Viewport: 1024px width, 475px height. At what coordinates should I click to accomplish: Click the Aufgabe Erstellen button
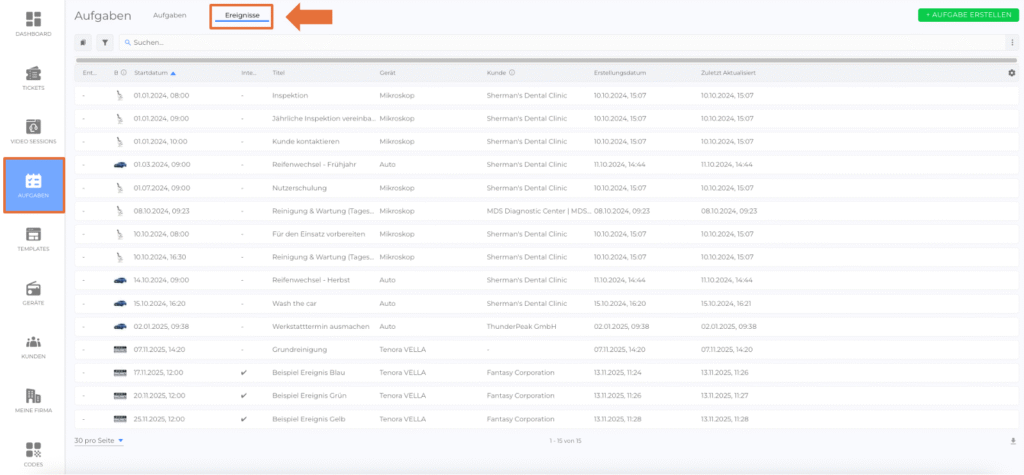964,15
